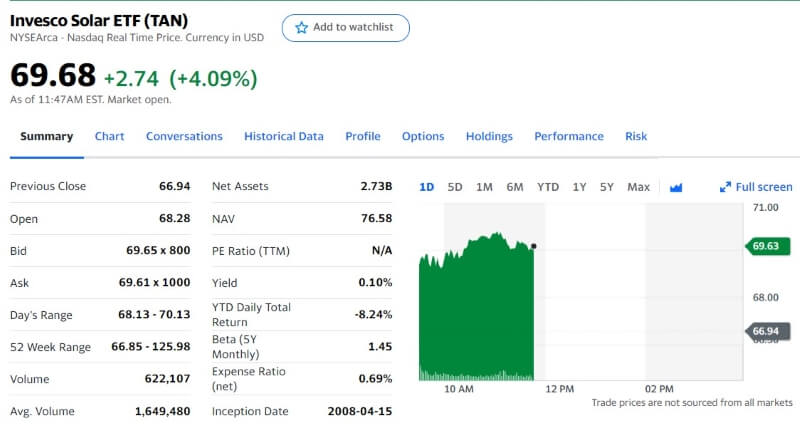Select the 5D chart range
Image resolution: width=800 pixels, height=426 pixels.
coord(455,187)
